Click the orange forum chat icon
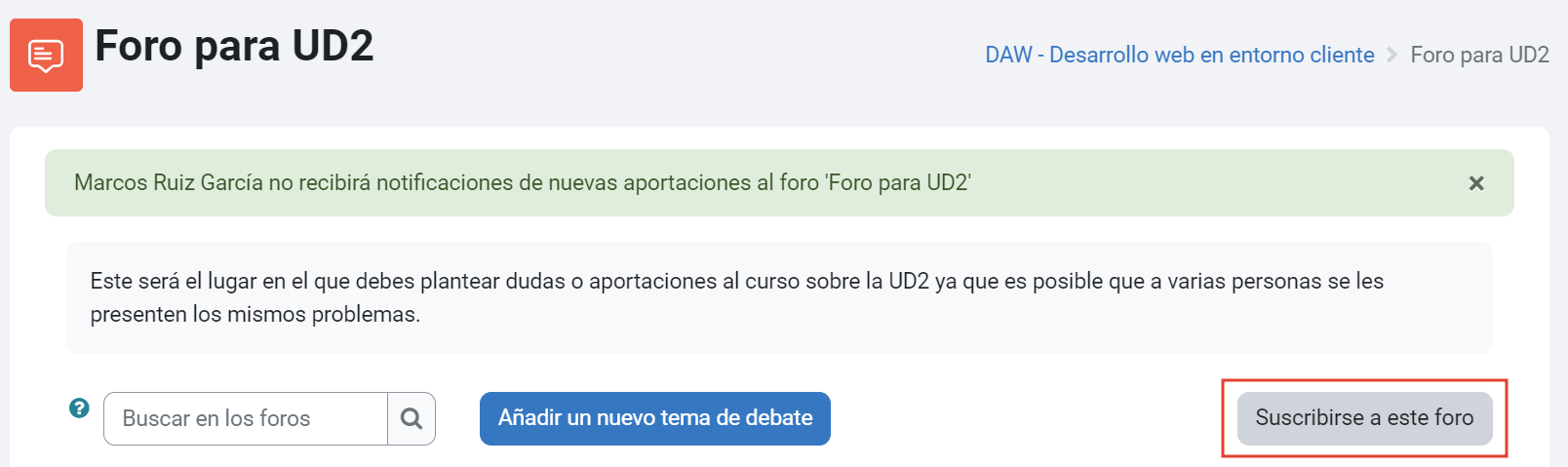Image resolution: width=1568 pixels, height=467 pixels. pyautogui.click(x=46, y=56)
